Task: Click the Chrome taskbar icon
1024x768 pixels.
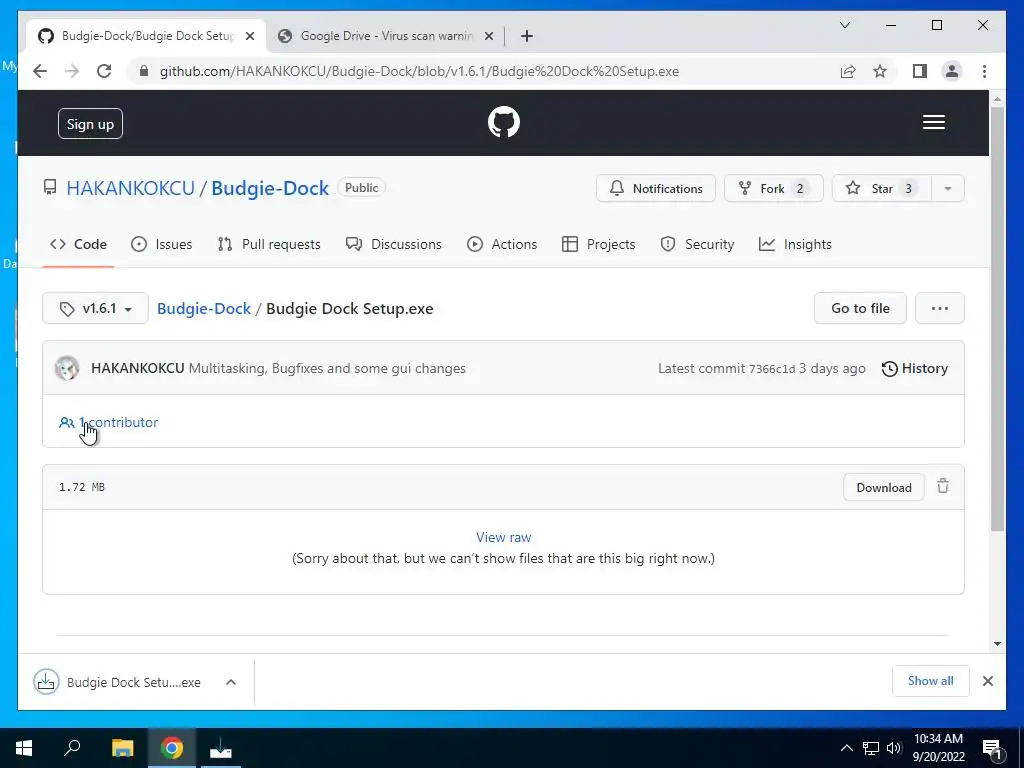Action: pyautogui.click(x=172, y=748)
